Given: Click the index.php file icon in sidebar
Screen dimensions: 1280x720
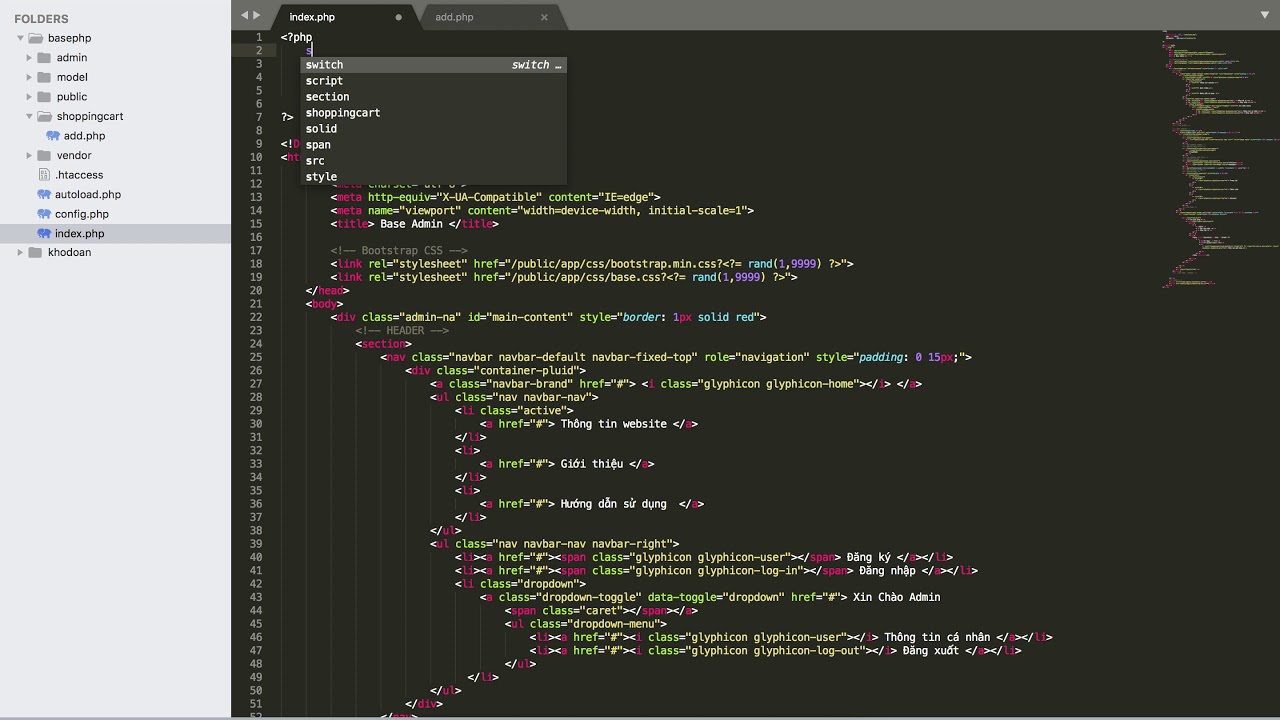Looking at the screenshot, I should coord(44,233).
